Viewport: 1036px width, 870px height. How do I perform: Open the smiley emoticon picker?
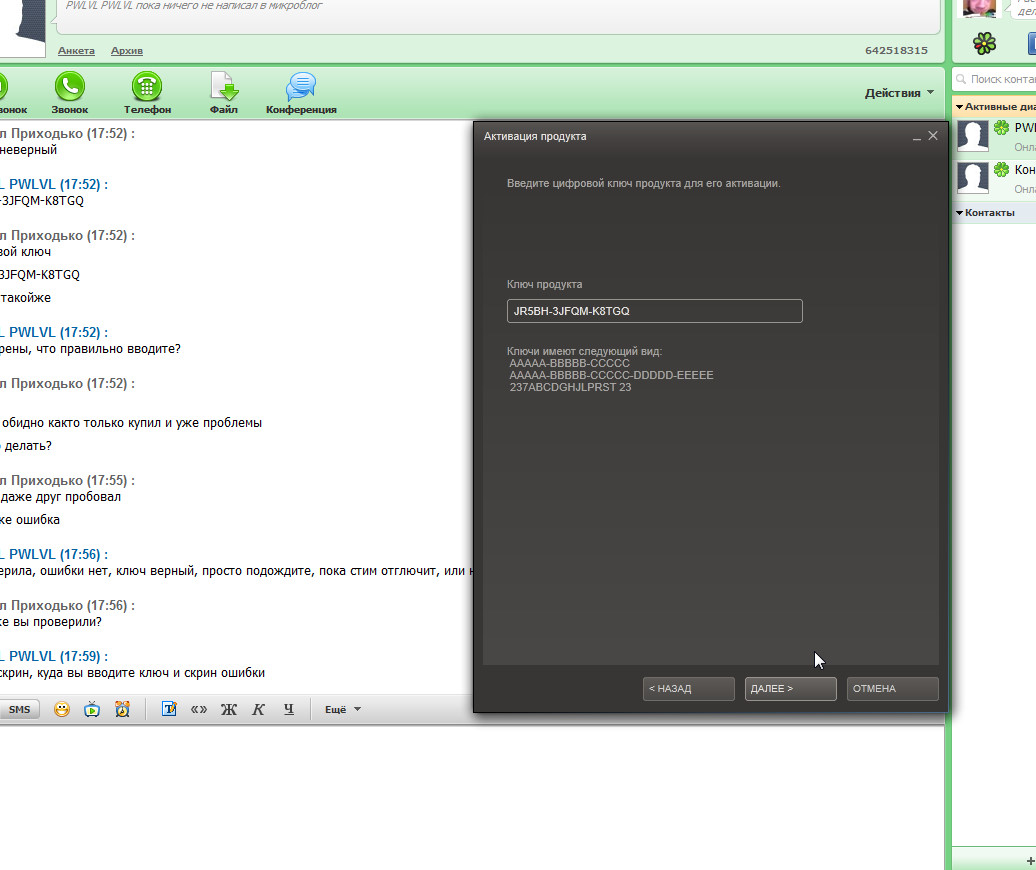click(61, 709)
